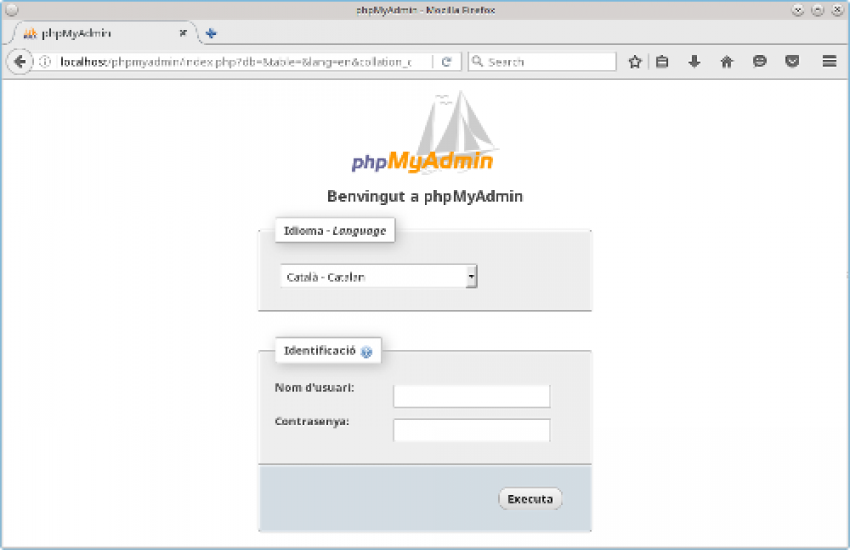Save page to Pocket icon
The image size is (850, 550).
(x=792, y=61)
